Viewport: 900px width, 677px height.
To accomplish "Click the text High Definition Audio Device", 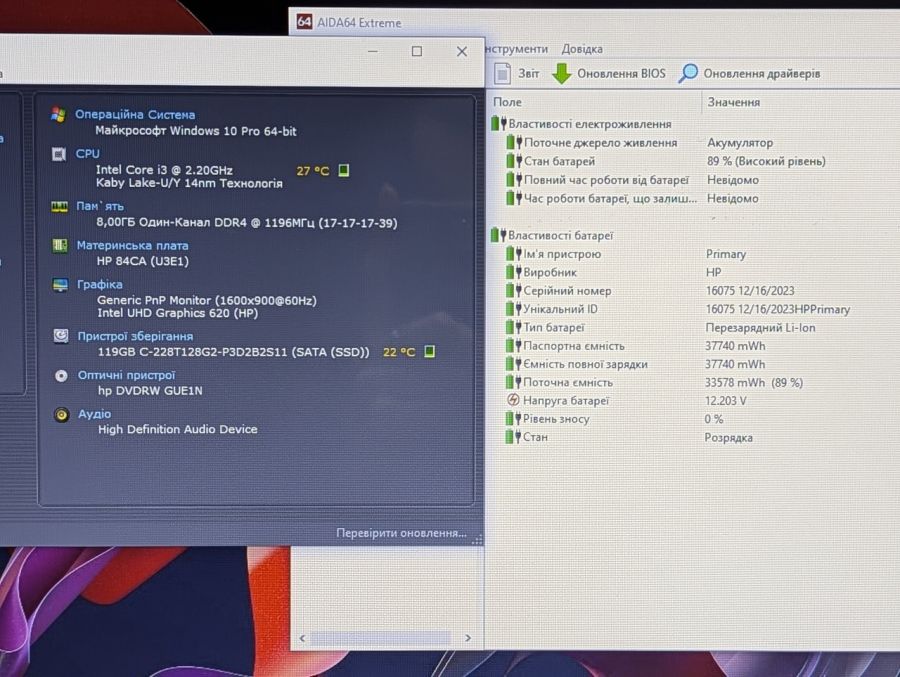I will click(x=177, y=430).
